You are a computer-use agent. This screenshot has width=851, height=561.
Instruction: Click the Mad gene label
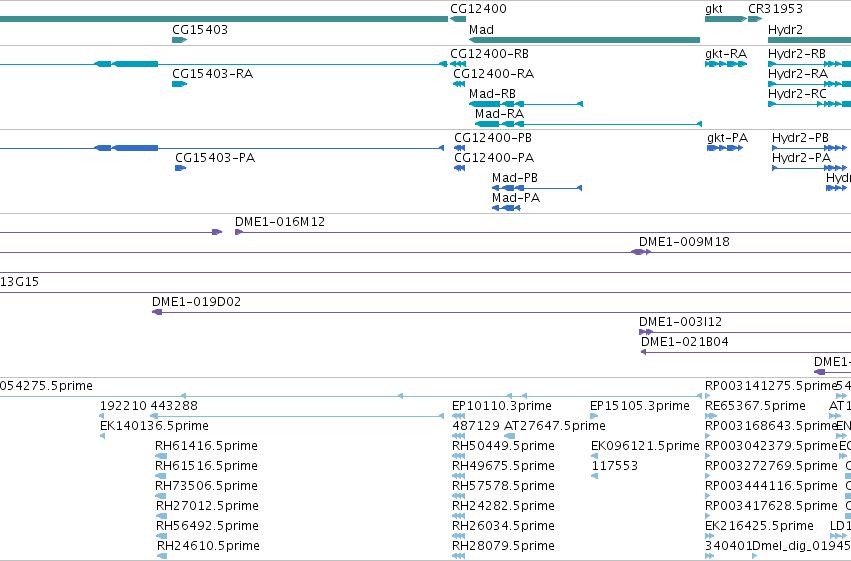click(481, 30)
